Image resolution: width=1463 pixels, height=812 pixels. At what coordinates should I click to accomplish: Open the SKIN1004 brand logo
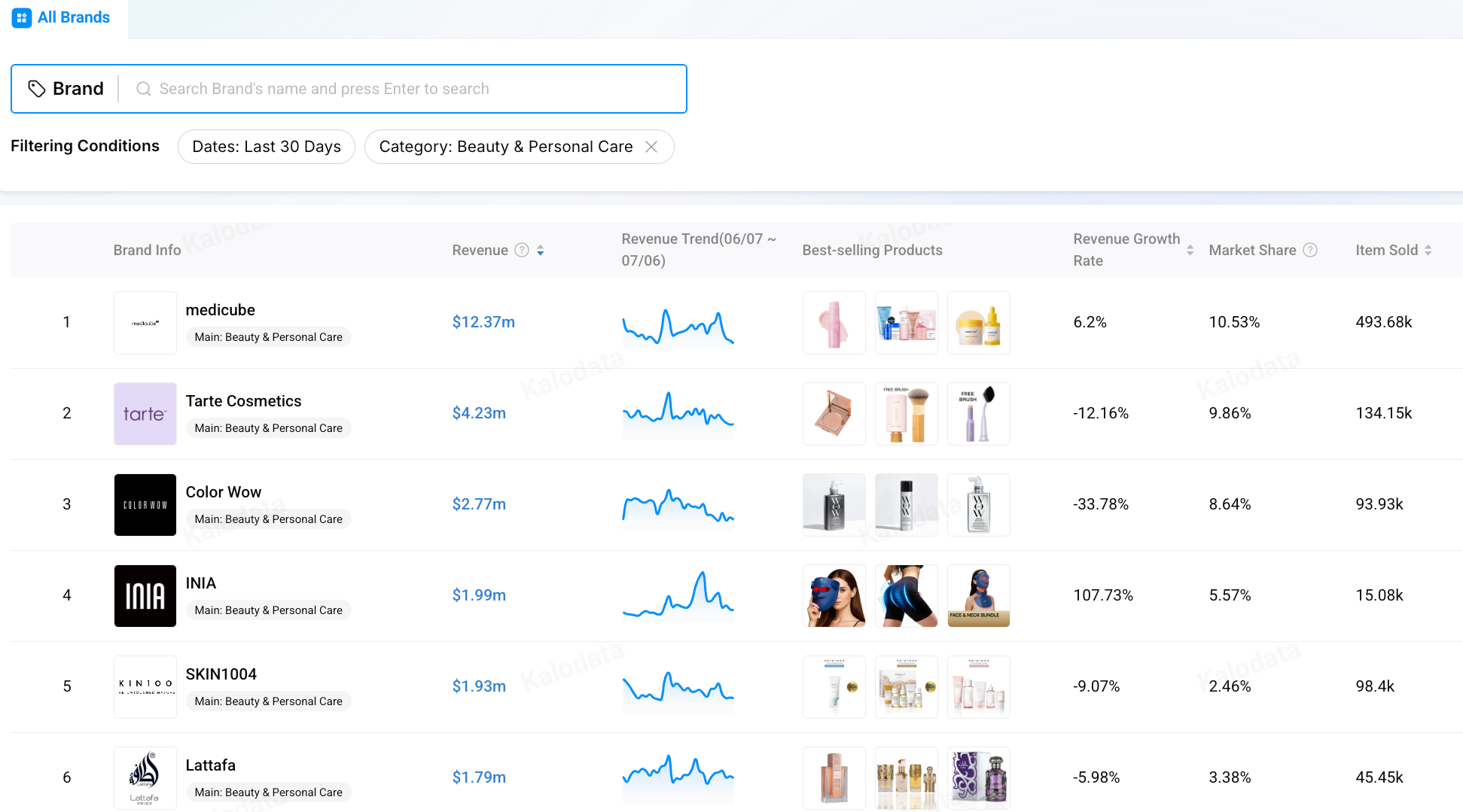pos(145,687)
